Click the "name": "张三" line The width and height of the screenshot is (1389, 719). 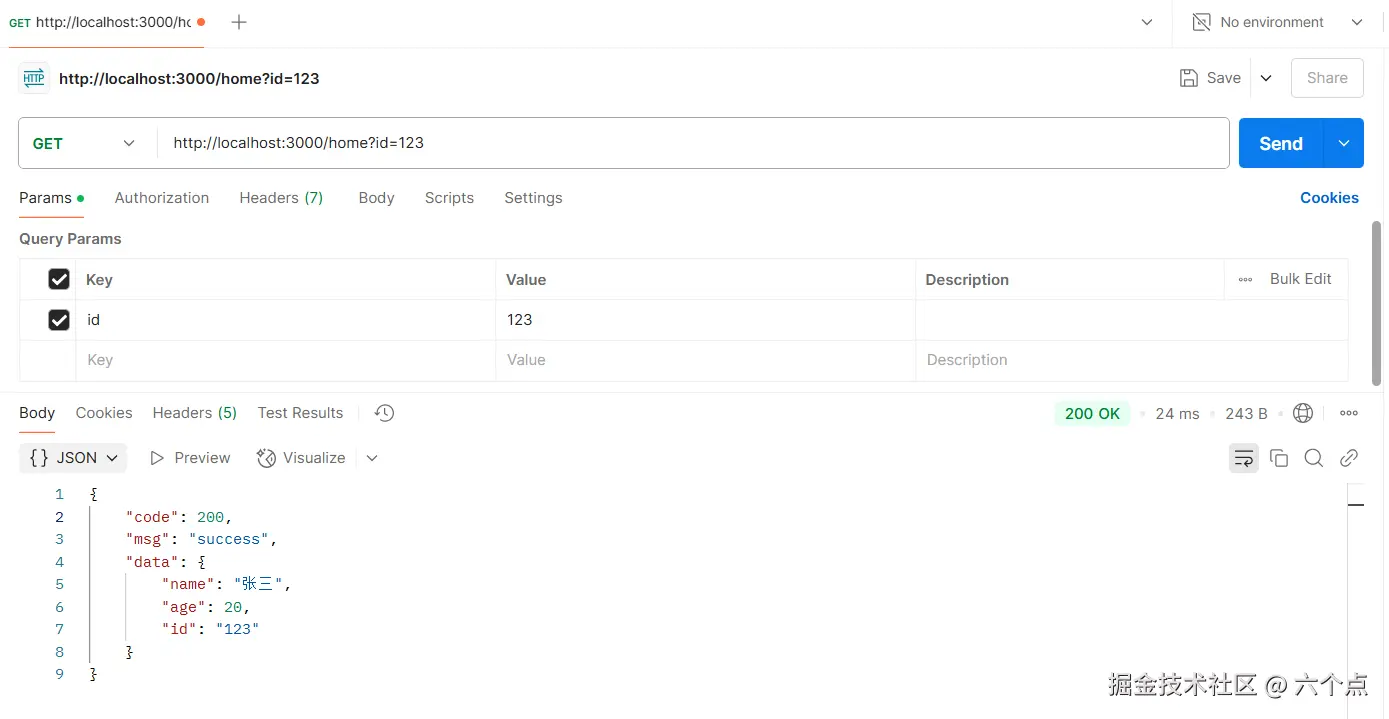tap(226, 584)
